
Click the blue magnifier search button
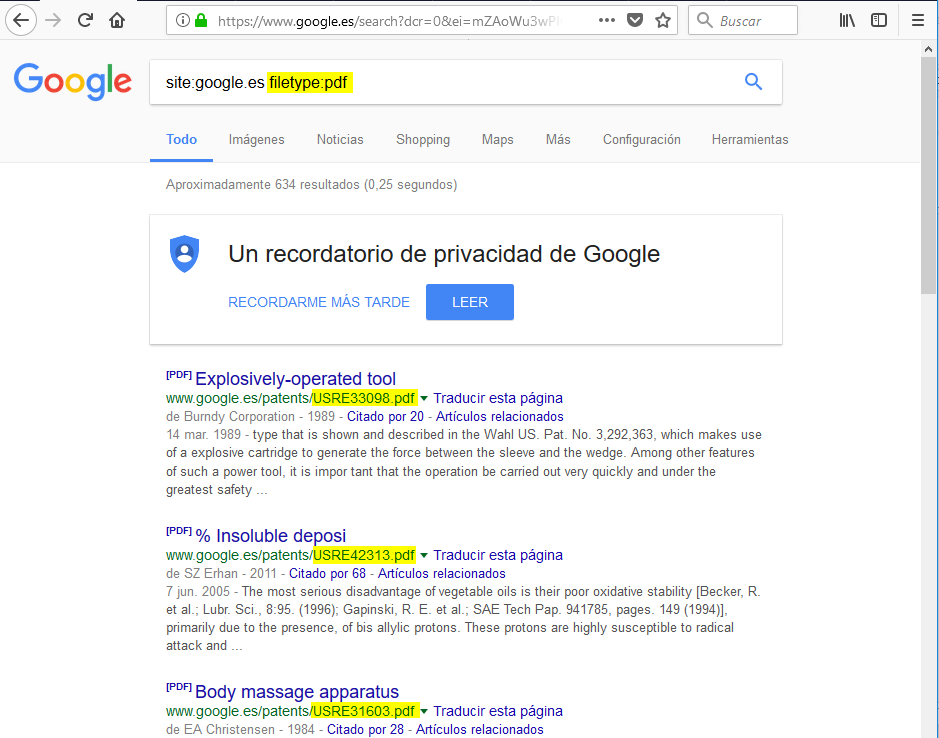(753, 81)
